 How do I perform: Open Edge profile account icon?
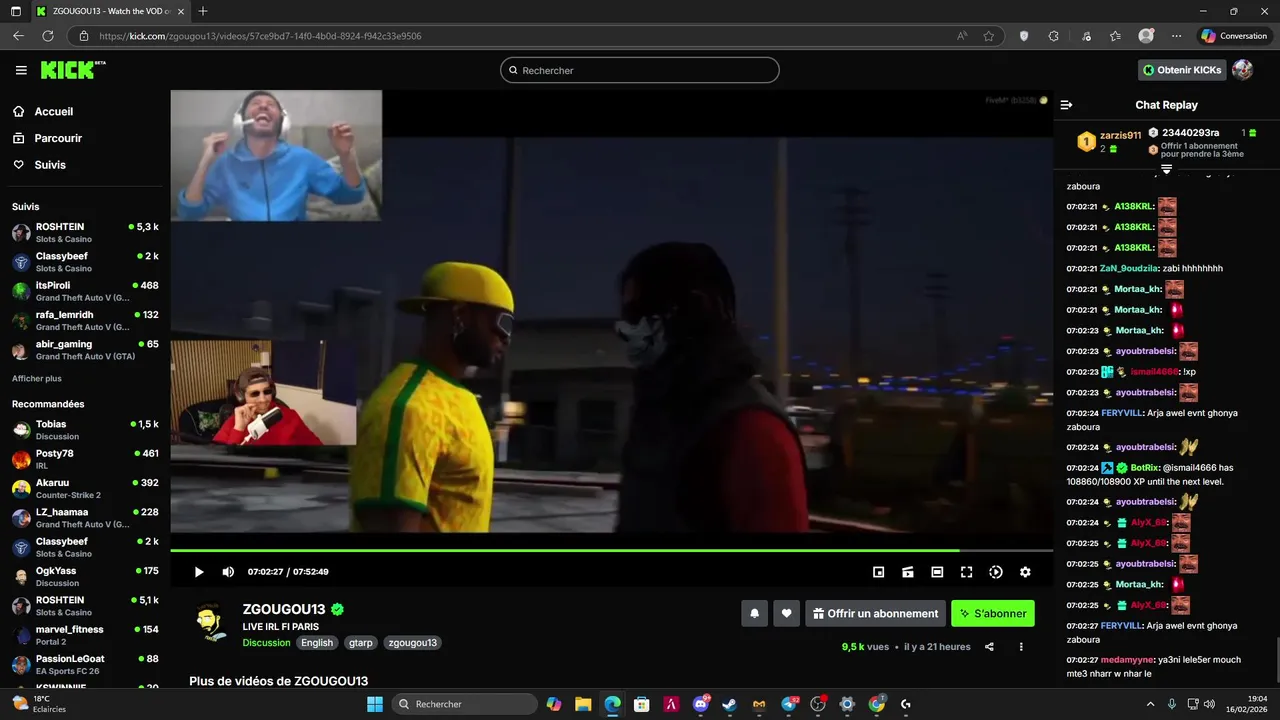1146,36
